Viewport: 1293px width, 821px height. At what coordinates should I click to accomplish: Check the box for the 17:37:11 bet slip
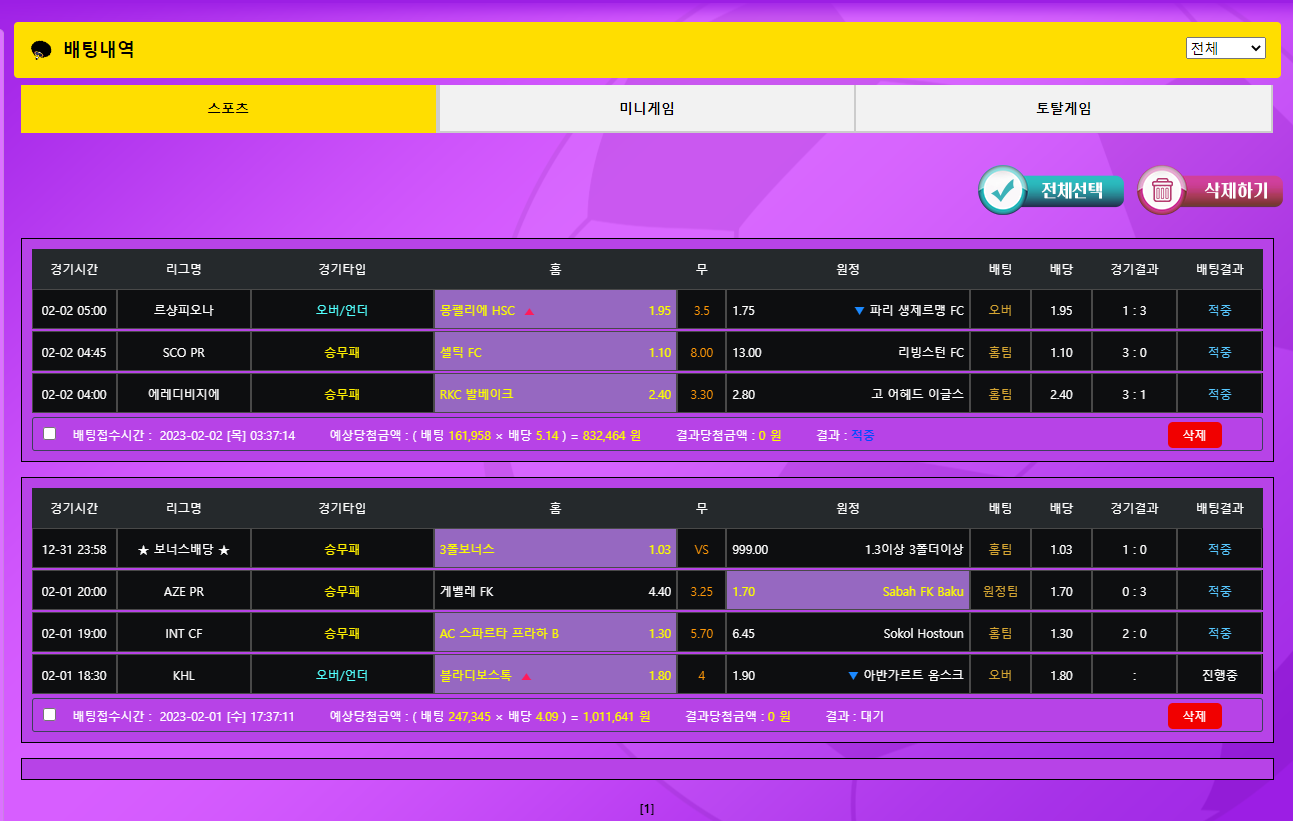(50, 715)
